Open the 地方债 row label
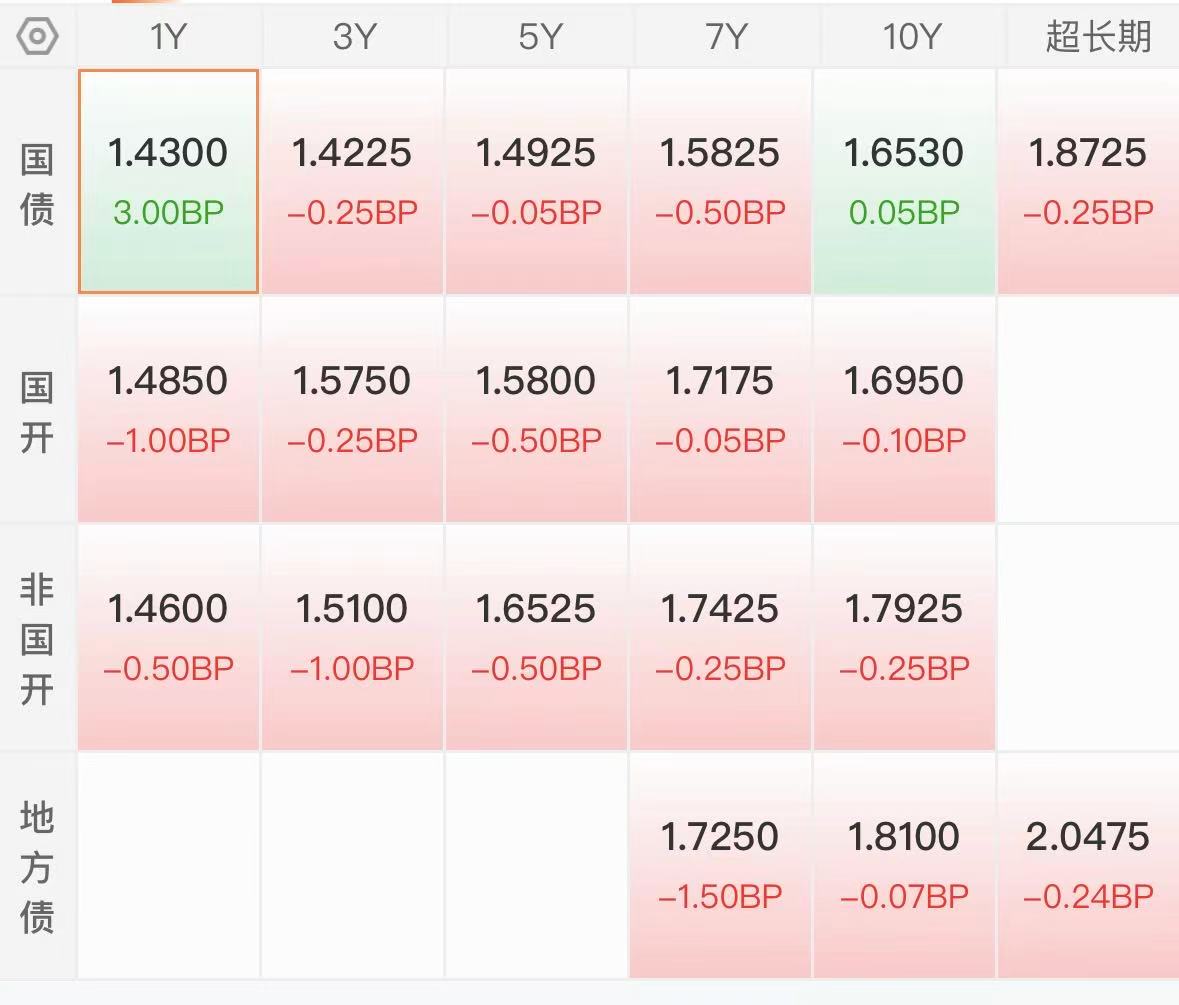Viewport: 1179px width, 1005px height. 37,867
